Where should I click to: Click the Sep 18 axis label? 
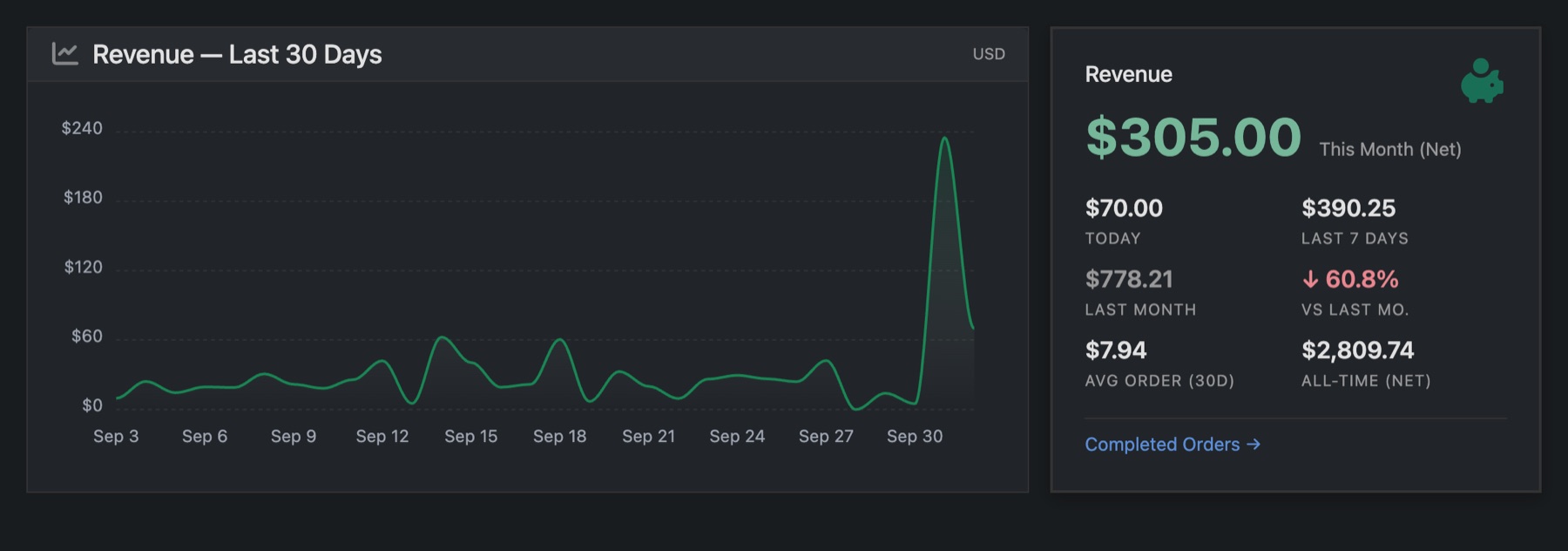[x=560, y=436]
